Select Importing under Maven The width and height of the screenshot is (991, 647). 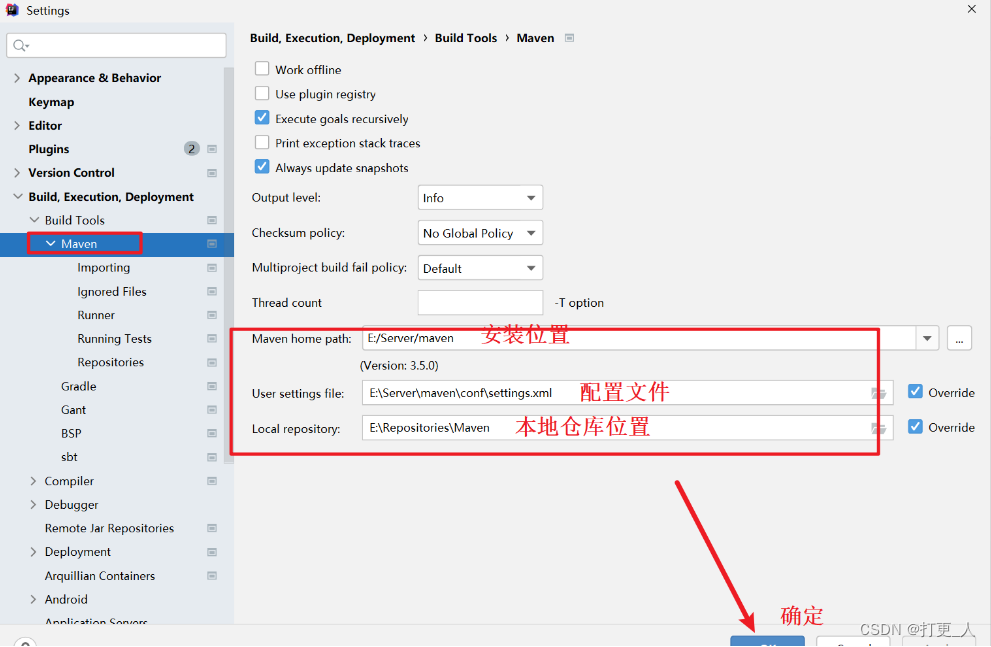104,268
